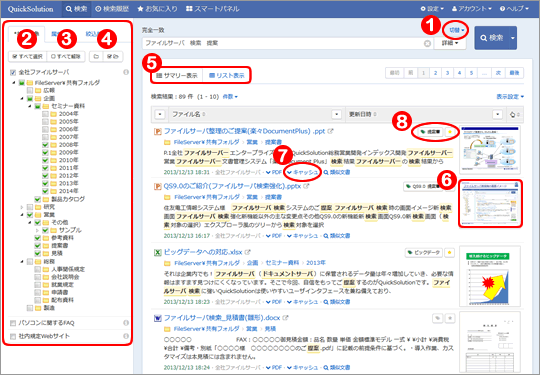Click the PowerPoint icon of the DocumentPlus .ppt result
The height and width of the screenshot is (375, 540).
point(157,132)
